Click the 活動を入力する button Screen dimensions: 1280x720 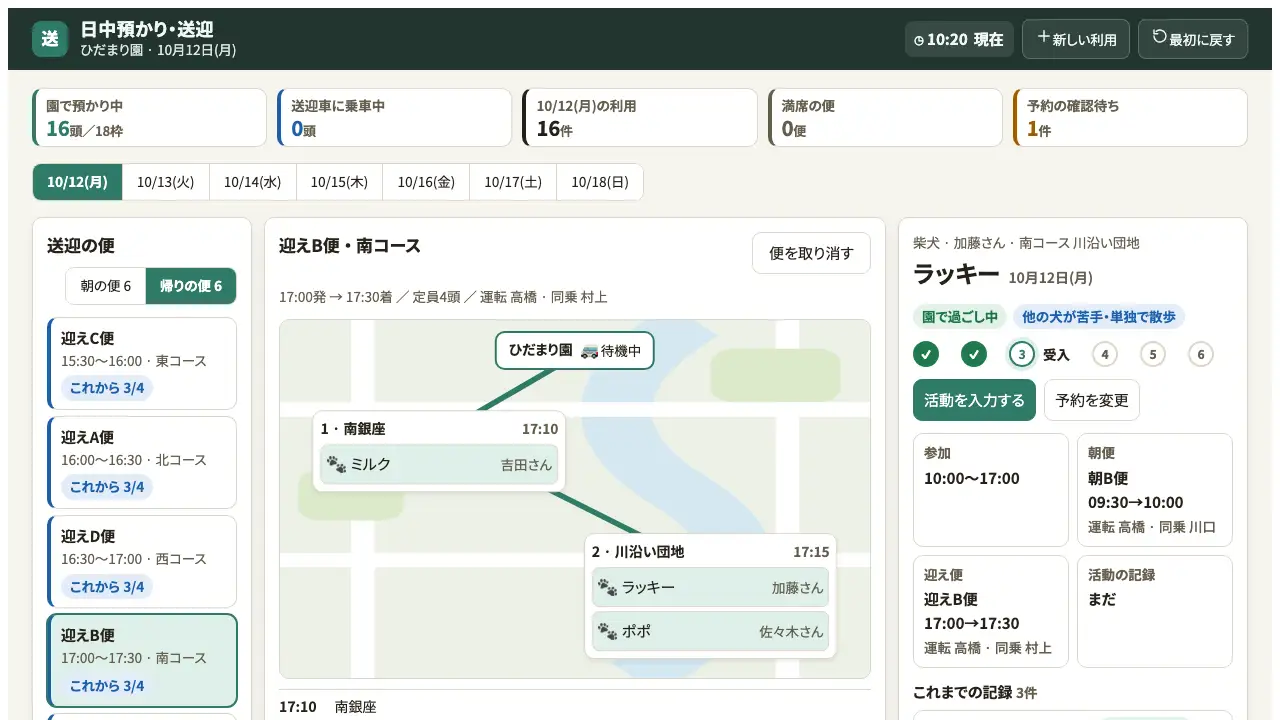(x=974, y=400)
